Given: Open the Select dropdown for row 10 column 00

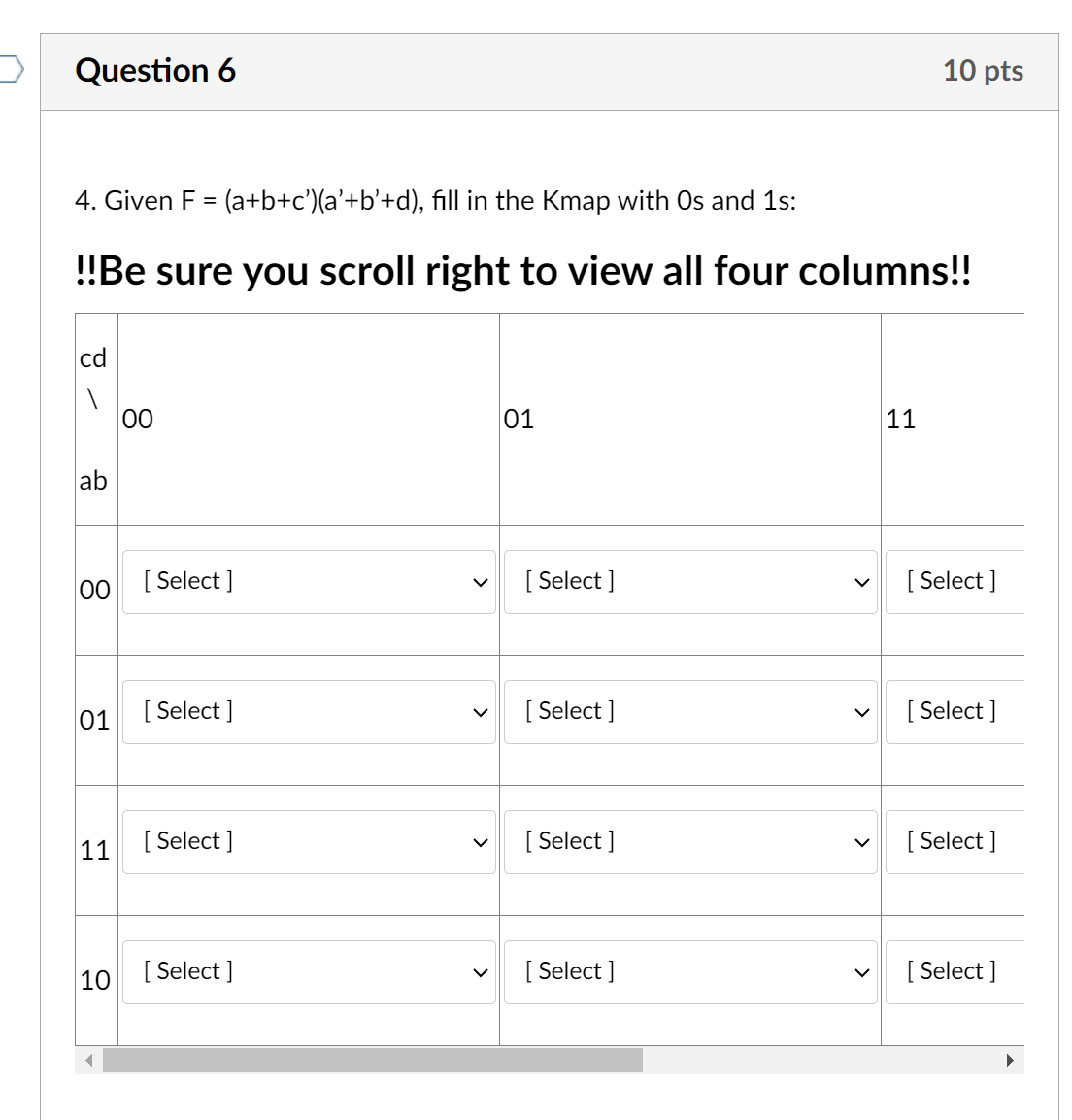Looking at the screenshot, I should 309,970.
